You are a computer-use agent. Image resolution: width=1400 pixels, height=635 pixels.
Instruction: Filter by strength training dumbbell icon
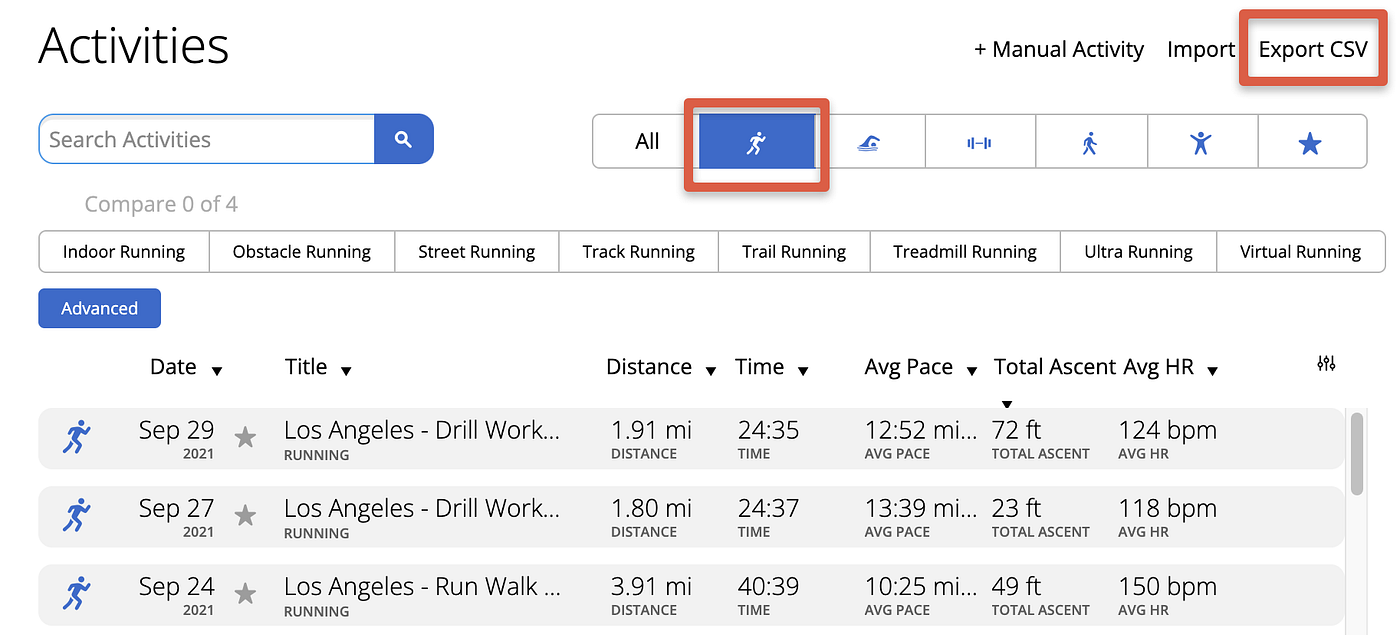coord(979,143)
